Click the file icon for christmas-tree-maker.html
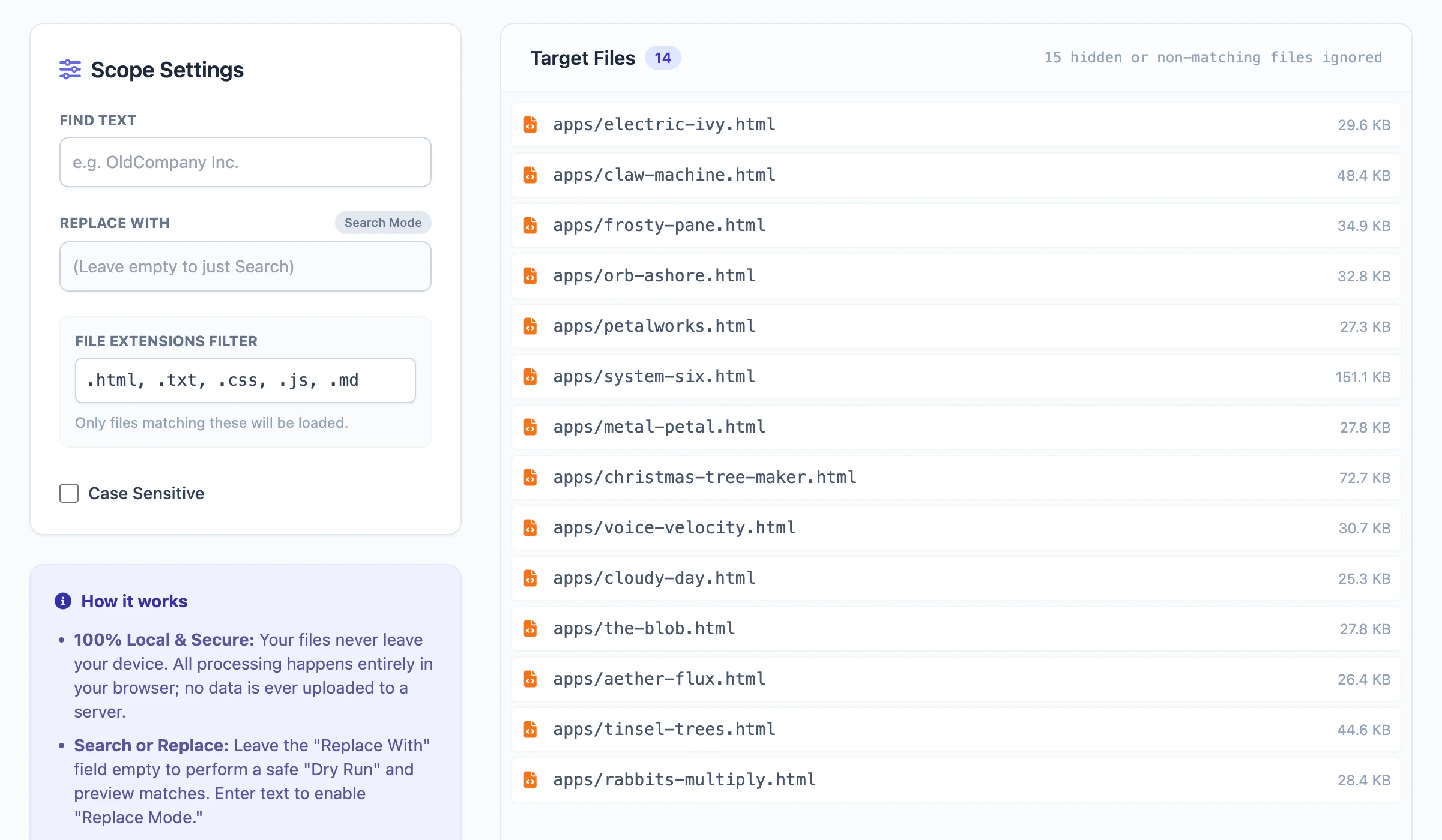Viewport: 1442px width, 840px height. pos(530,478)
